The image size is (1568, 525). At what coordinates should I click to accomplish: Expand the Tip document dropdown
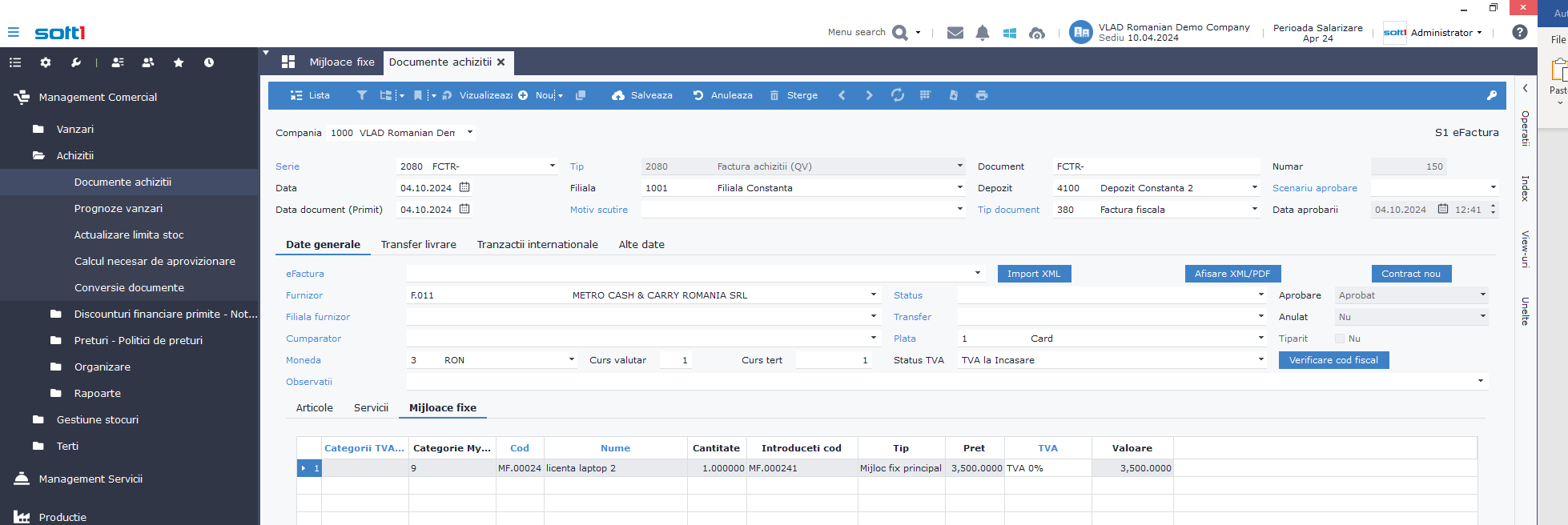point(1255,209)
